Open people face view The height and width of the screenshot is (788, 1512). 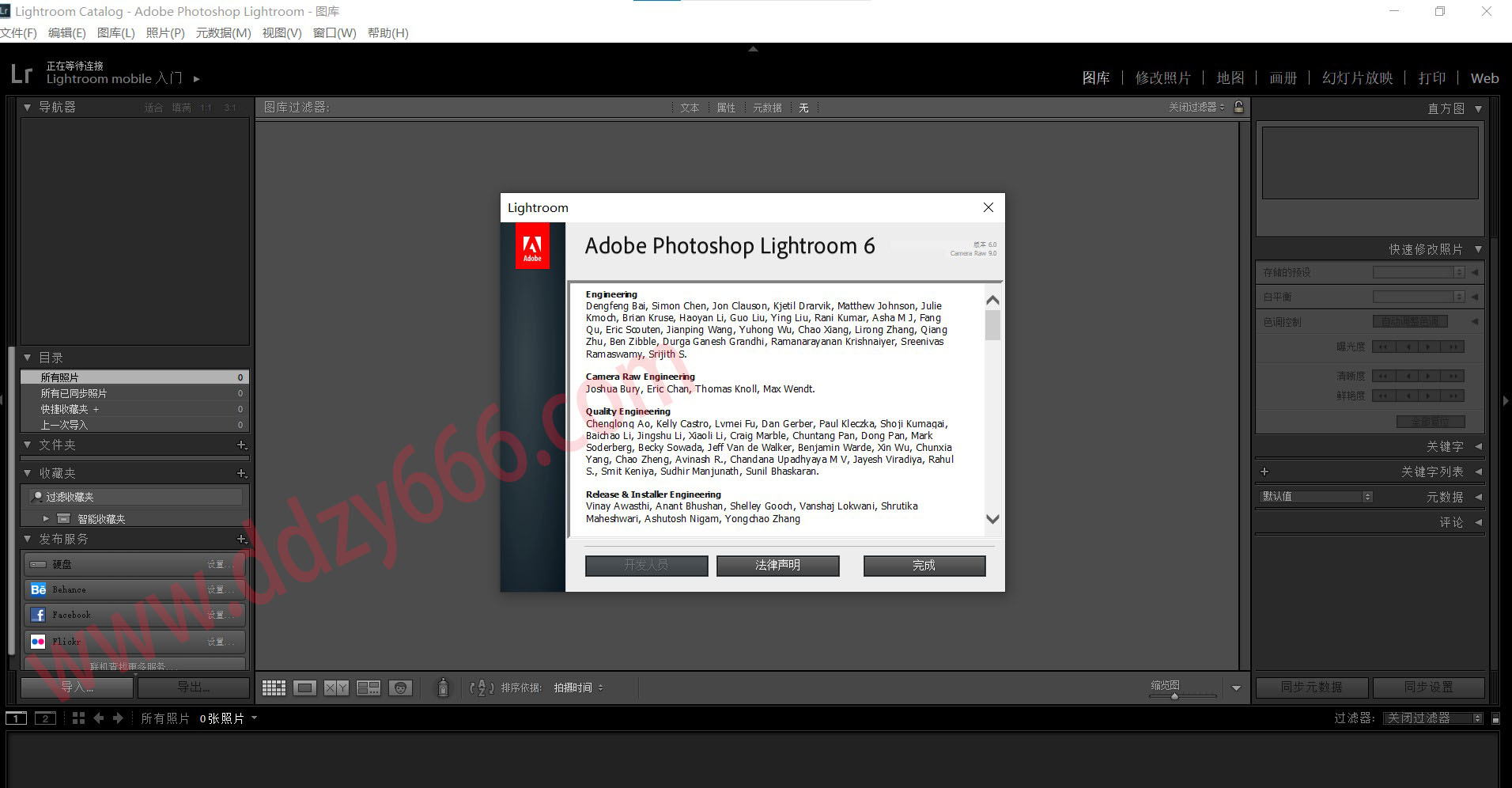tap(401, 688)
